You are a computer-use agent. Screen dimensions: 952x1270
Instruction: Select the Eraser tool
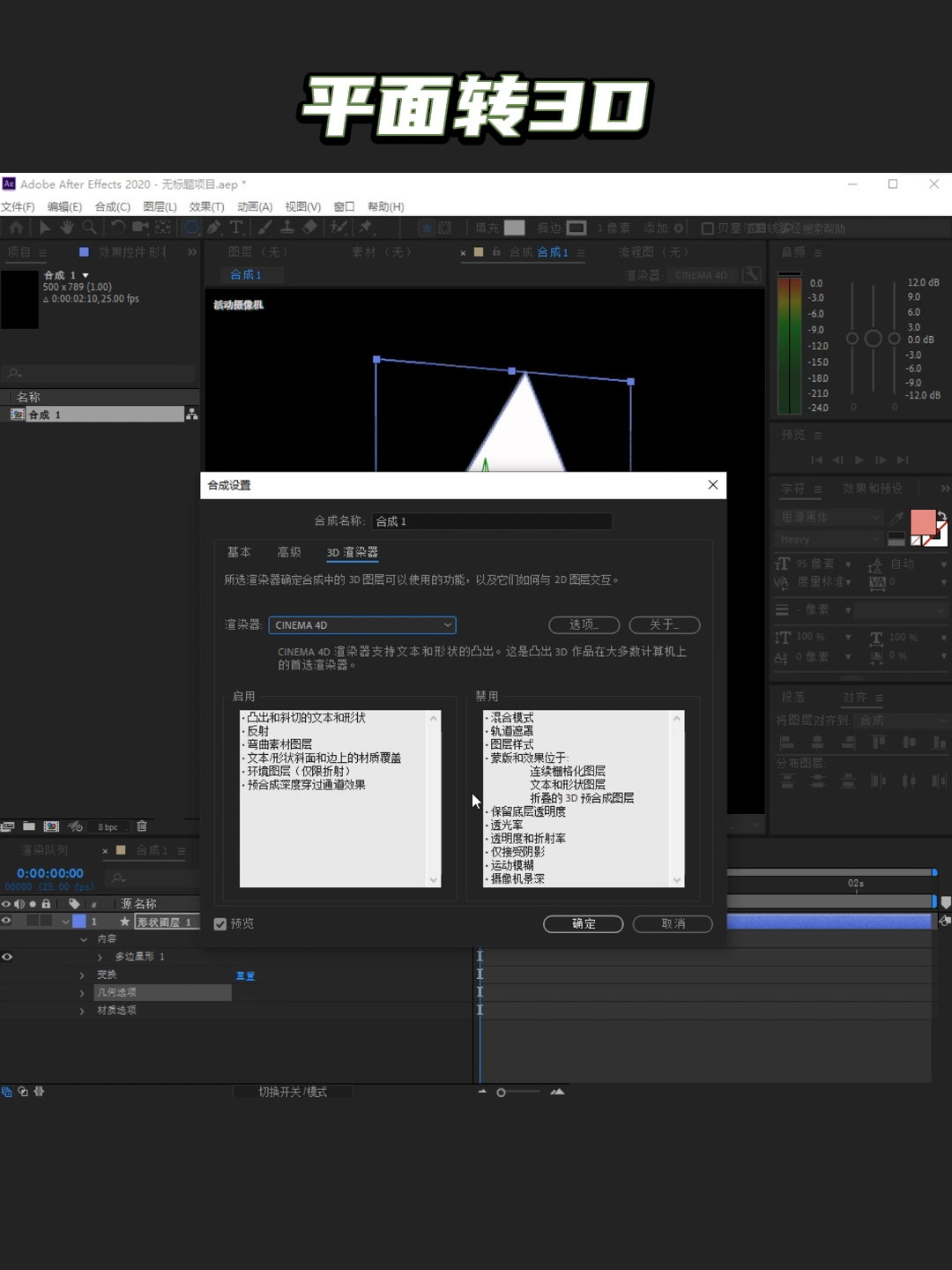(309, 228)
